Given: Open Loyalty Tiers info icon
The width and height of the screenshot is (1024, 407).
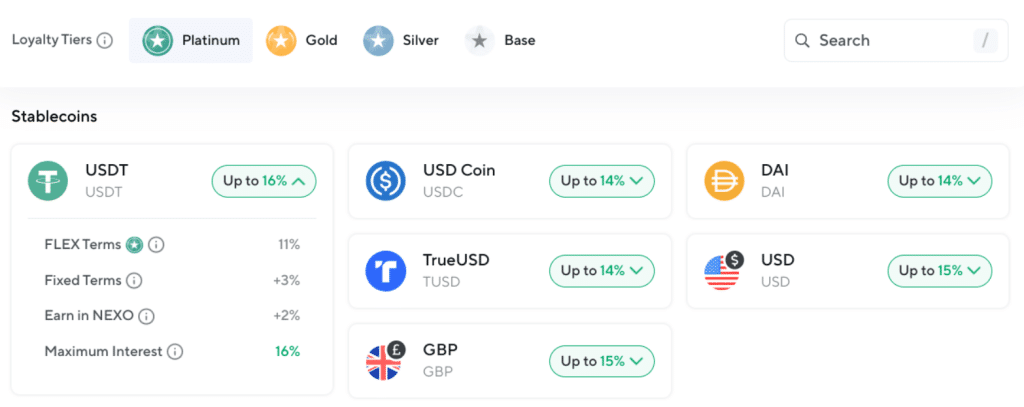Looking at the screenshot, I should [x=105, y=41].
